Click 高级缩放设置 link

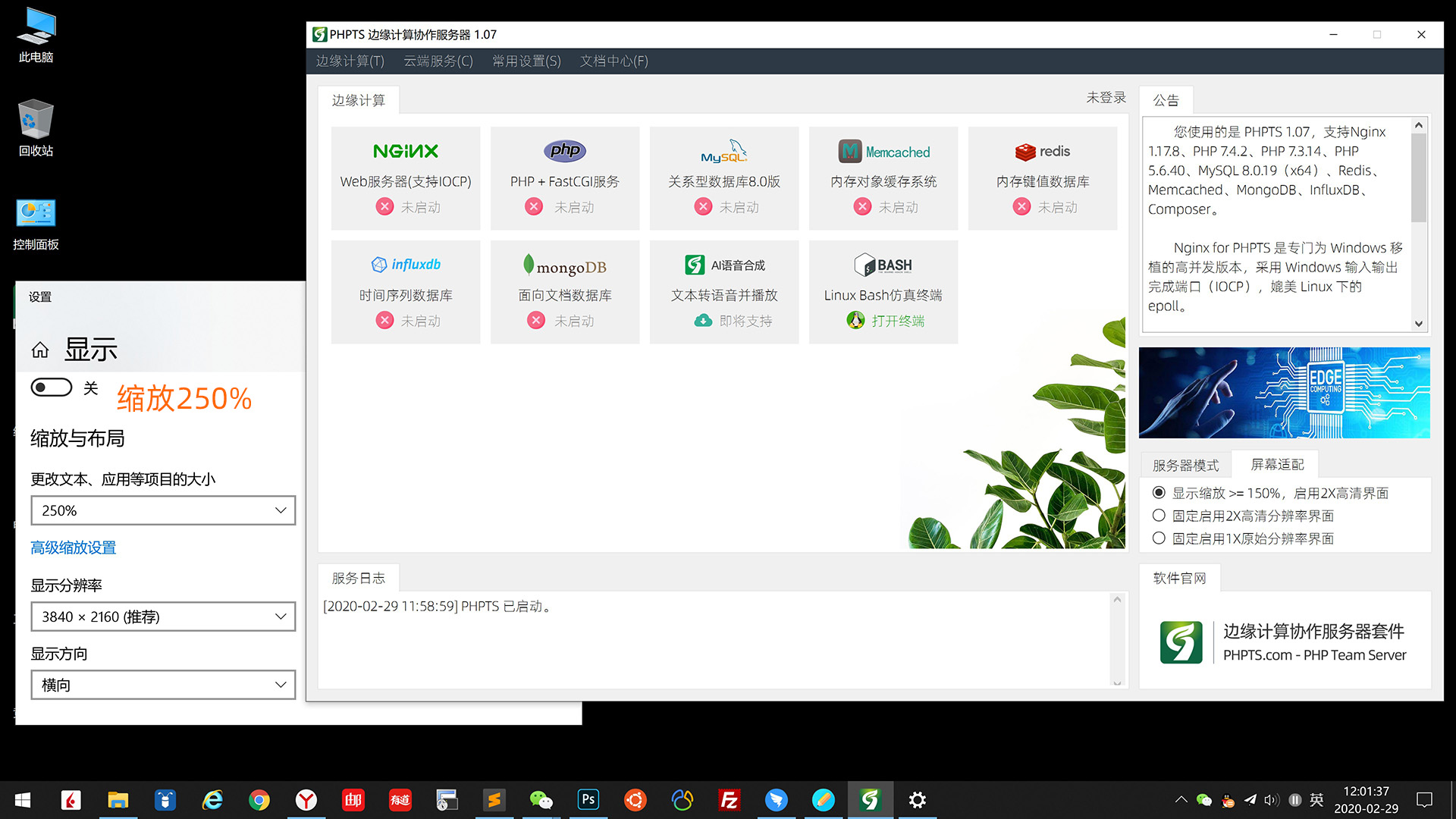coord(74,548)
